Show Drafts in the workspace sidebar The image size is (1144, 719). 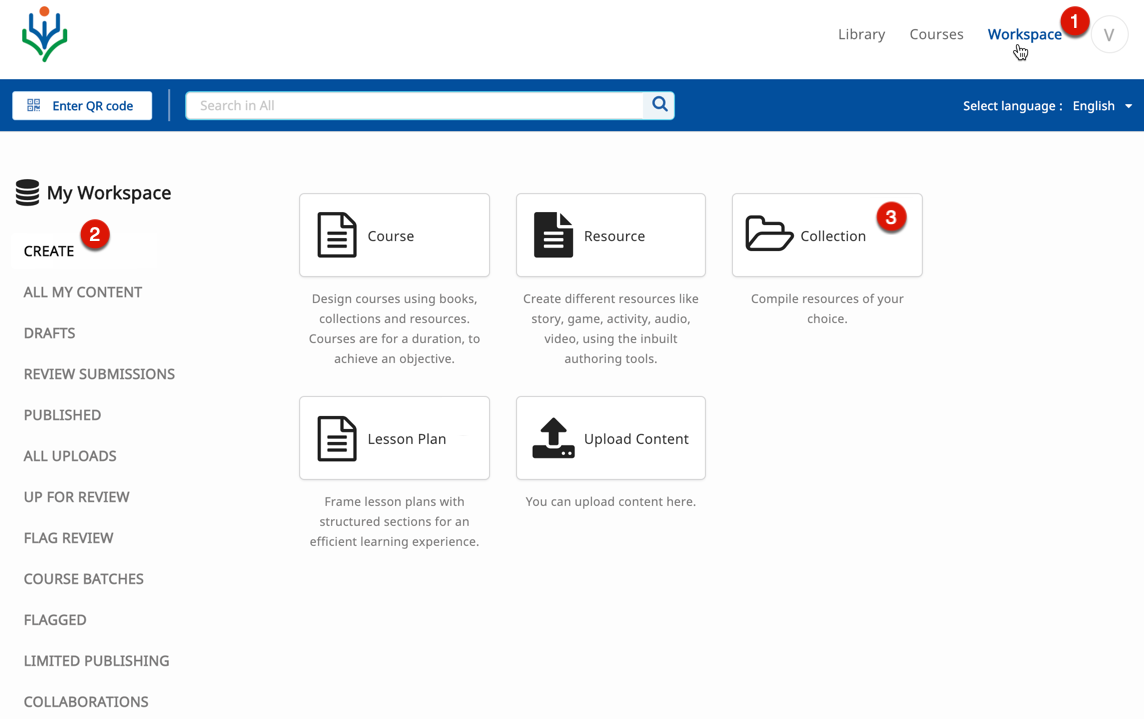pos(49,333)
